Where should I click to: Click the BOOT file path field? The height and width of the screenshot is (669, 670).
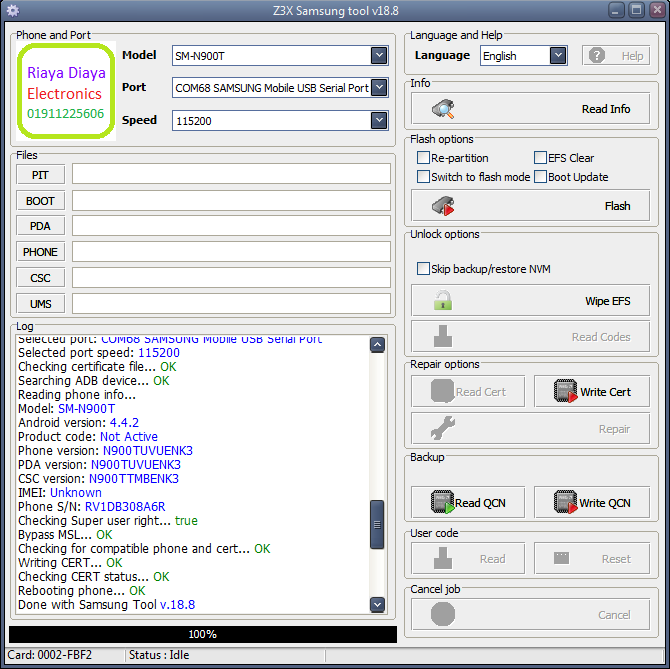pos(231,200)
